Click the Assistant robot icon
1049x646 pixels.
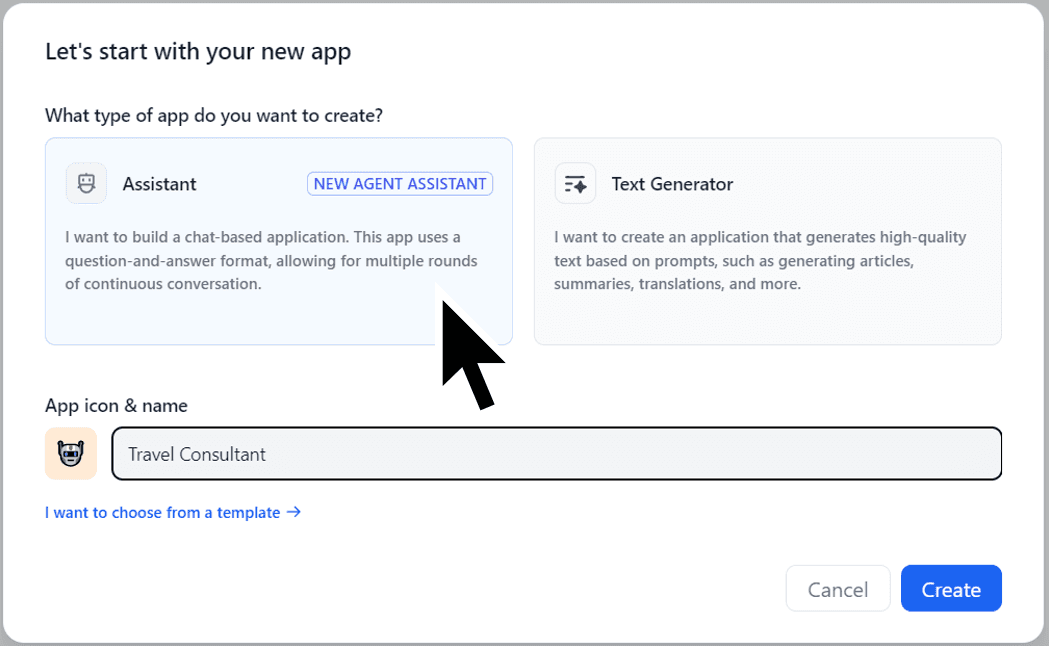(x=86, y=184)
